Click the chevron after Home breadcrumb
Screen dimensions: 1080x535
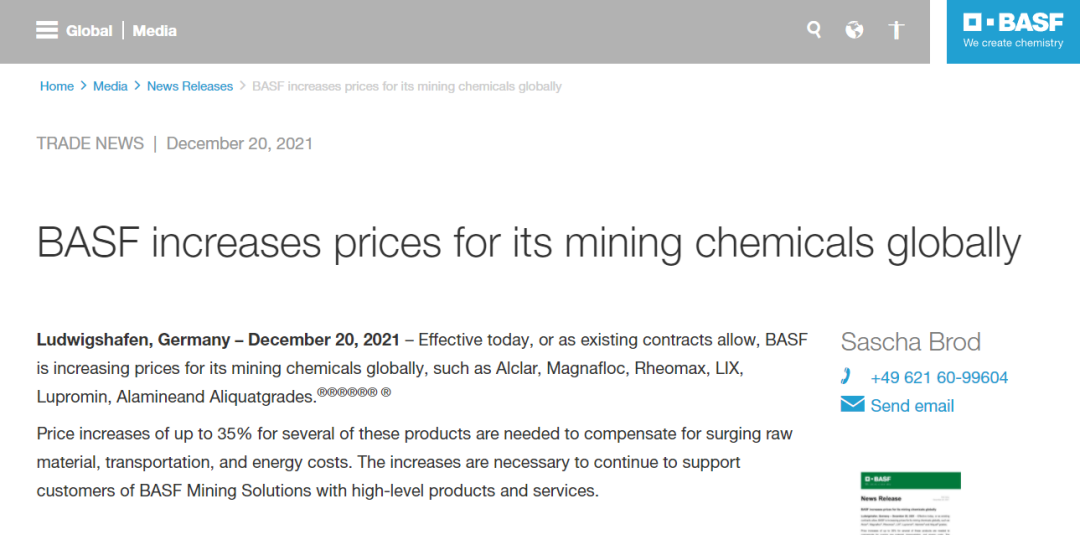(x=83, y=86)
